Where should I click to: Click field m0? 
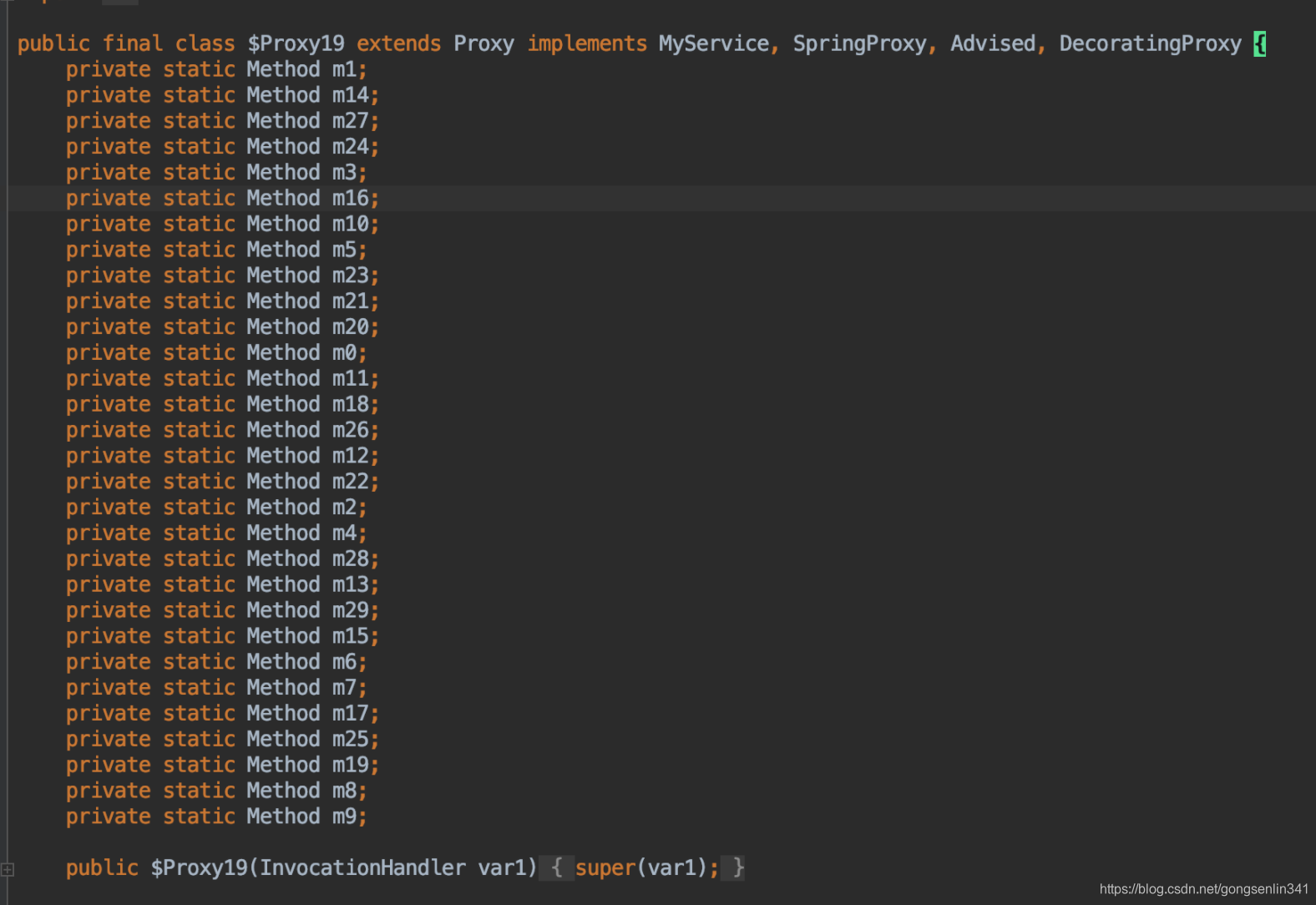point(344,353)
